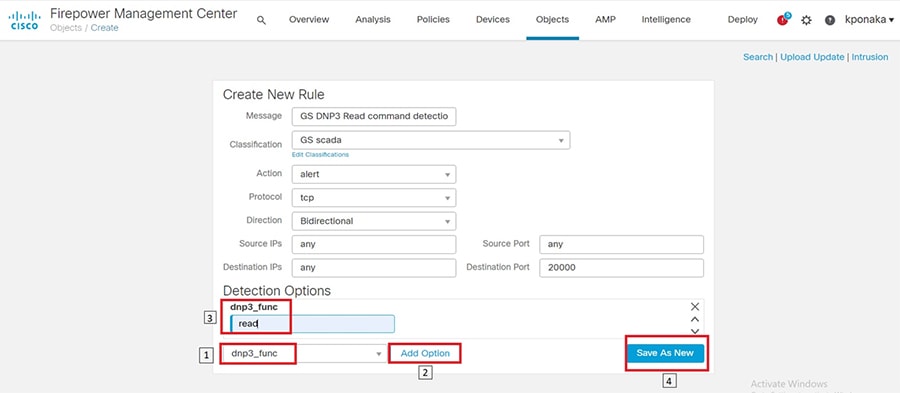Expand the Classification dropdown
This screenshot has width=900, height=393.
[430, 140]
